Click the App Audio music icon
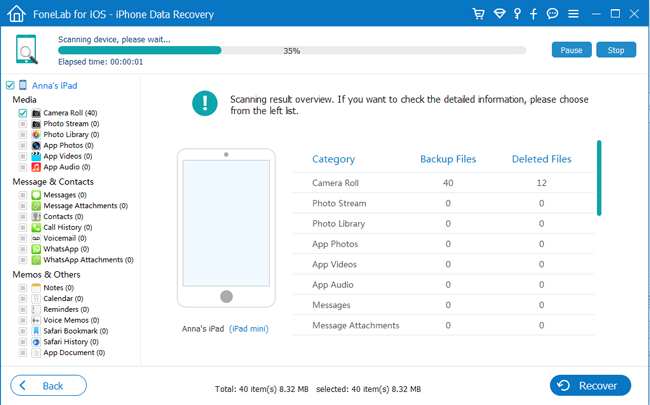This screenshot has height=405, width=650. point(36,167)
